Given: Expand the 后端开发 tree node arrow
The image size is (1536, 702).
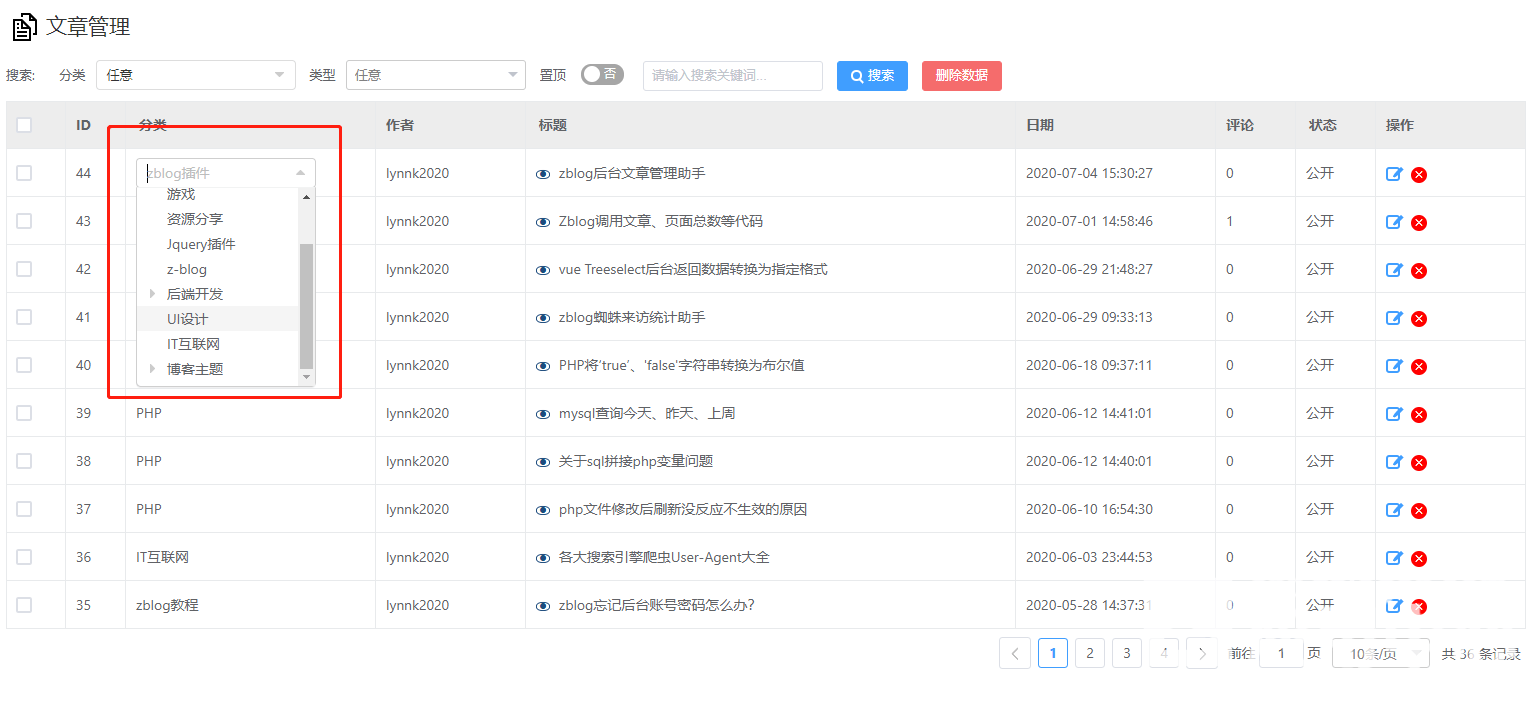Looking at the screenshot, I should pyautogui.click(x=153, y=294).
